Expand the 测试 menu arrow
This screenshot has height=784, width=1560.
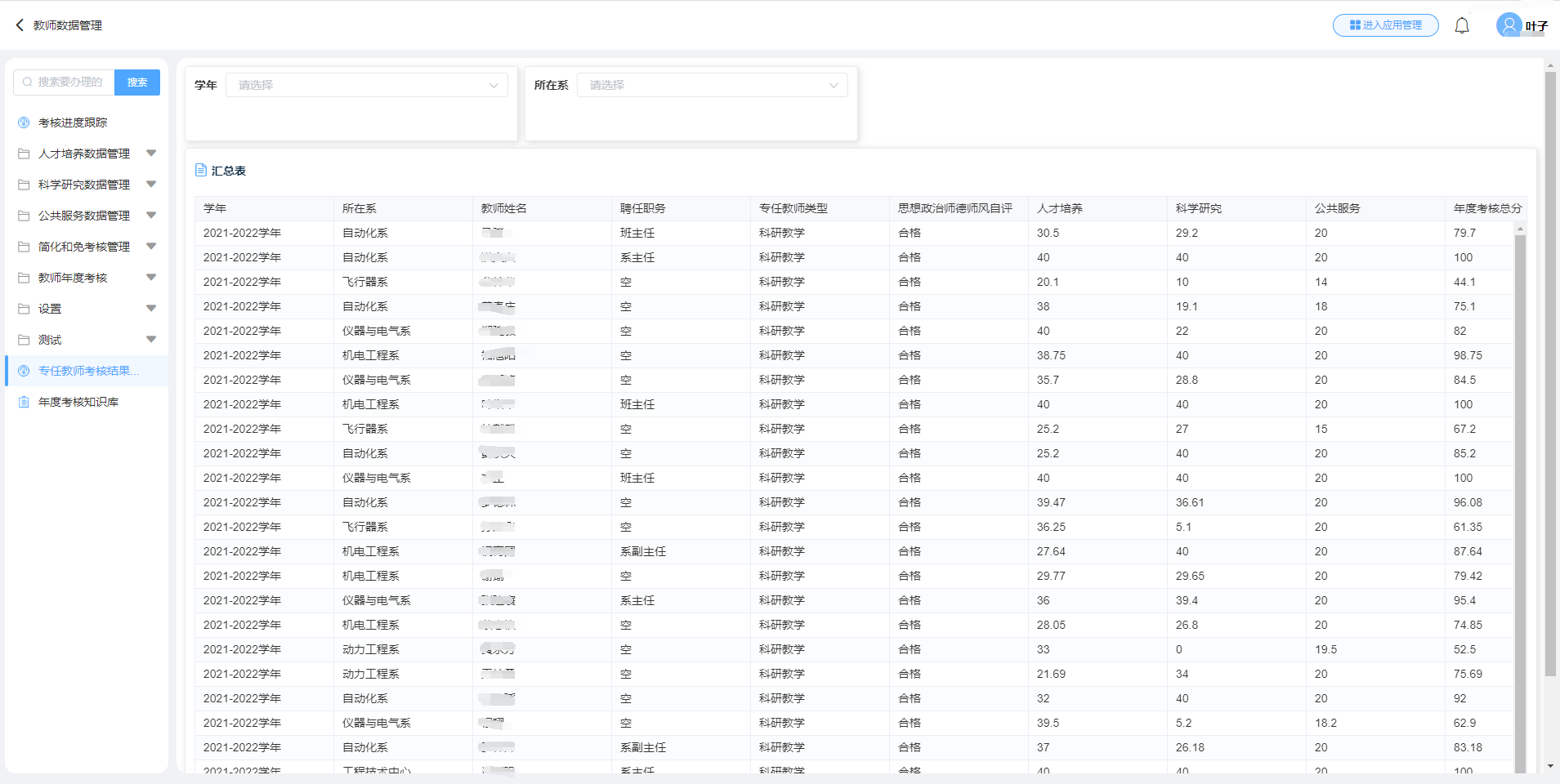click(x=151, y=340)
